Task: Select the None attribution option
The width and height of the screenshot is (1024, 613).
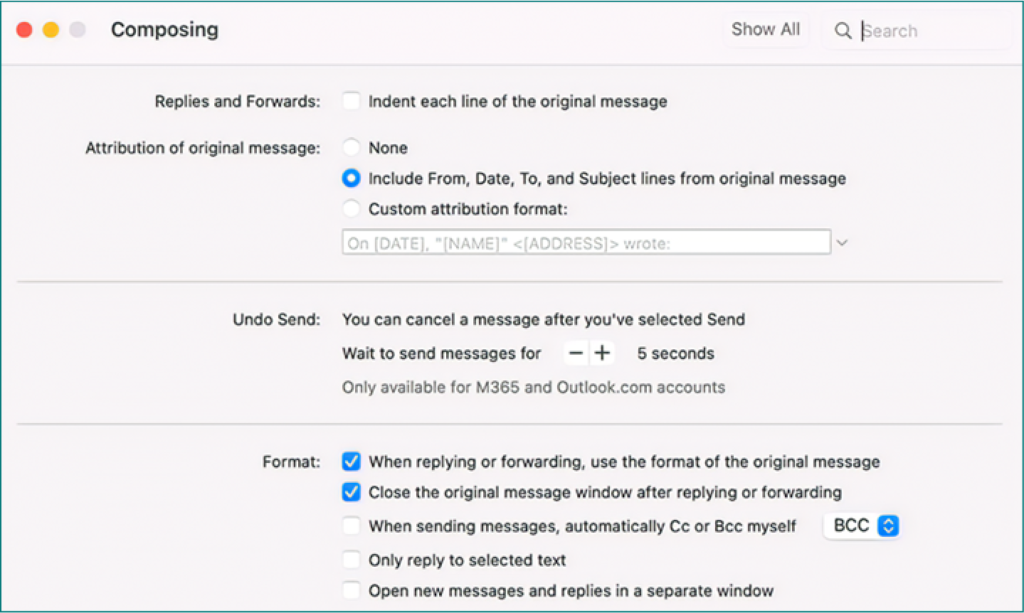Action: click(x=351, y=146)
